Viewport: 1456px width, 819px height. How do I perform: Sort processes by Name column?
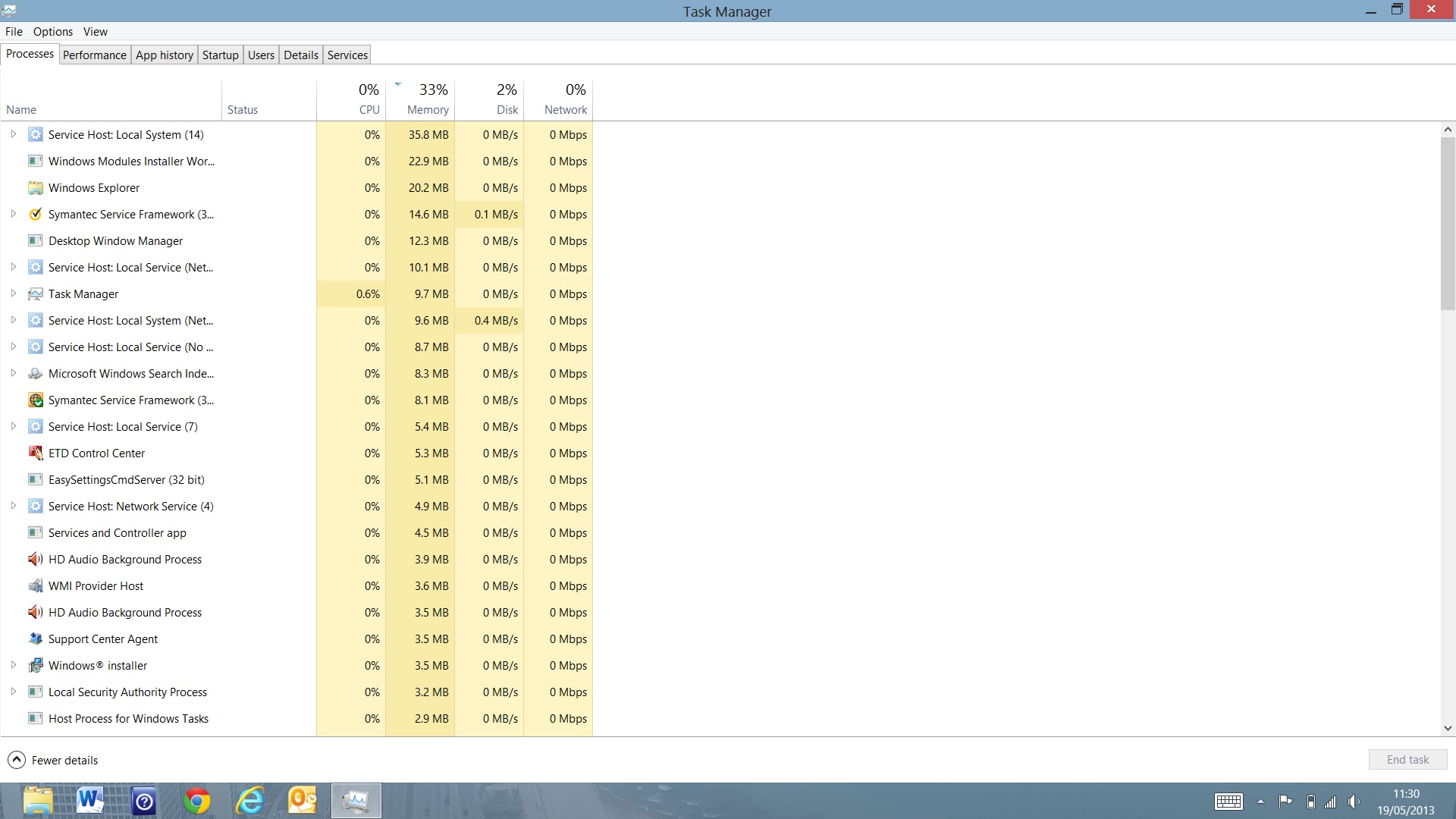[x=111, y=99]
